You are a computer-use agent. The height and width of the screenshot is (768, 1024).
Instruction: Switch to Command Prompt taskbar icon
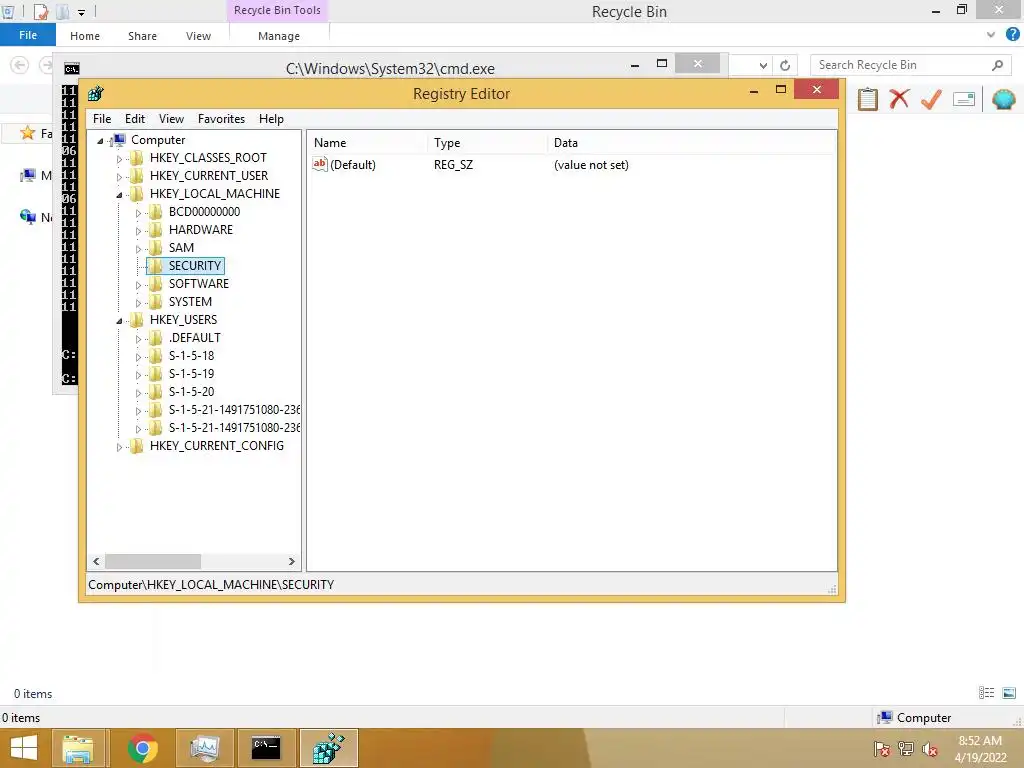[266, 748]
